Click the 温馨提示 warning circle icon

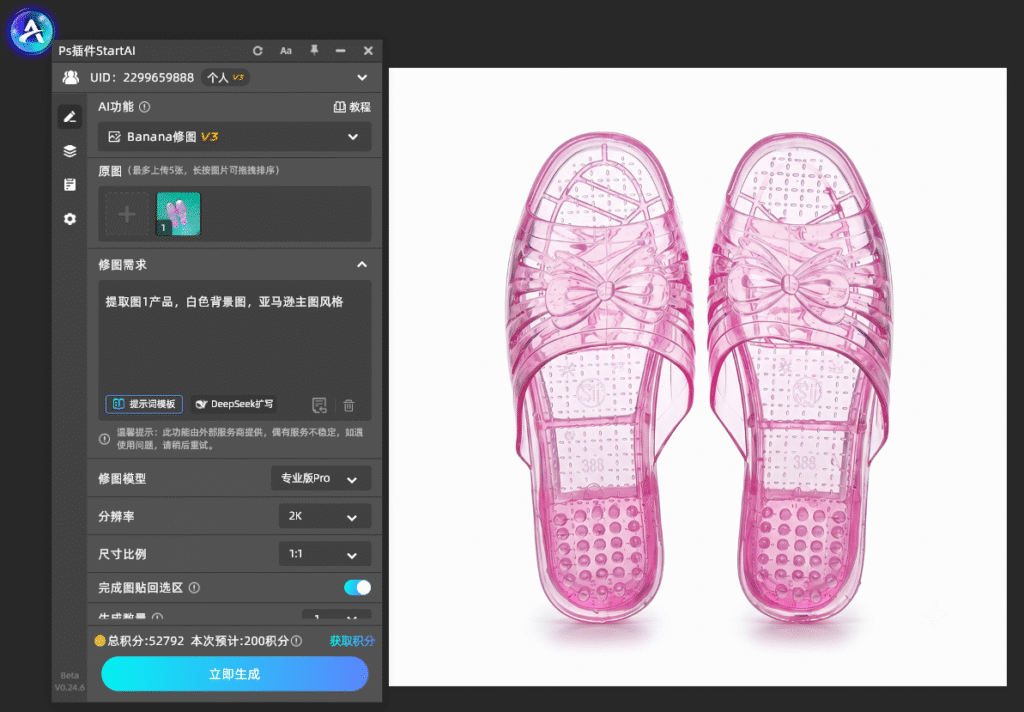(x=104, y=439)
